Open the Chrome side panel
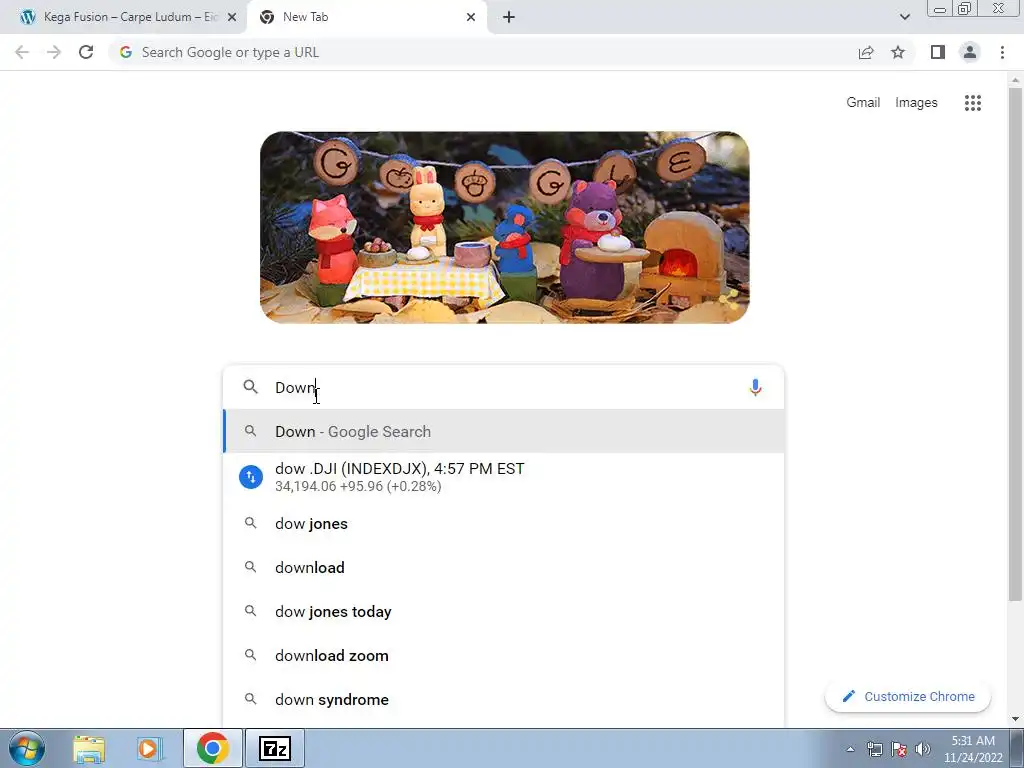The width and height of the screenshot is (1024, 768). click(x=938, y=52)
